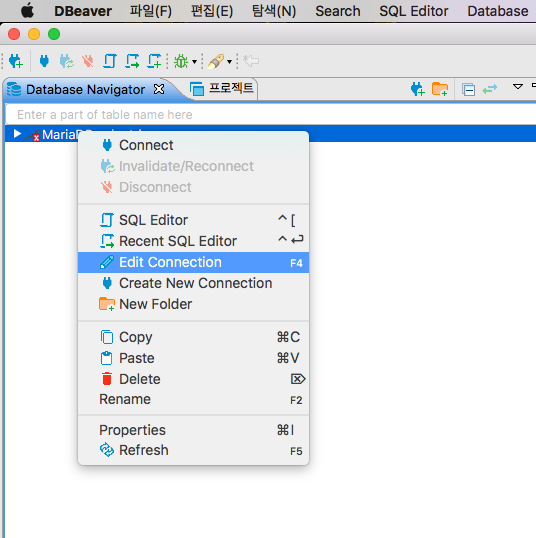The width and height of the screenshot is (536, 538).
Task: Open the brush tool dropdown arrow
Action: coord(229,62)
